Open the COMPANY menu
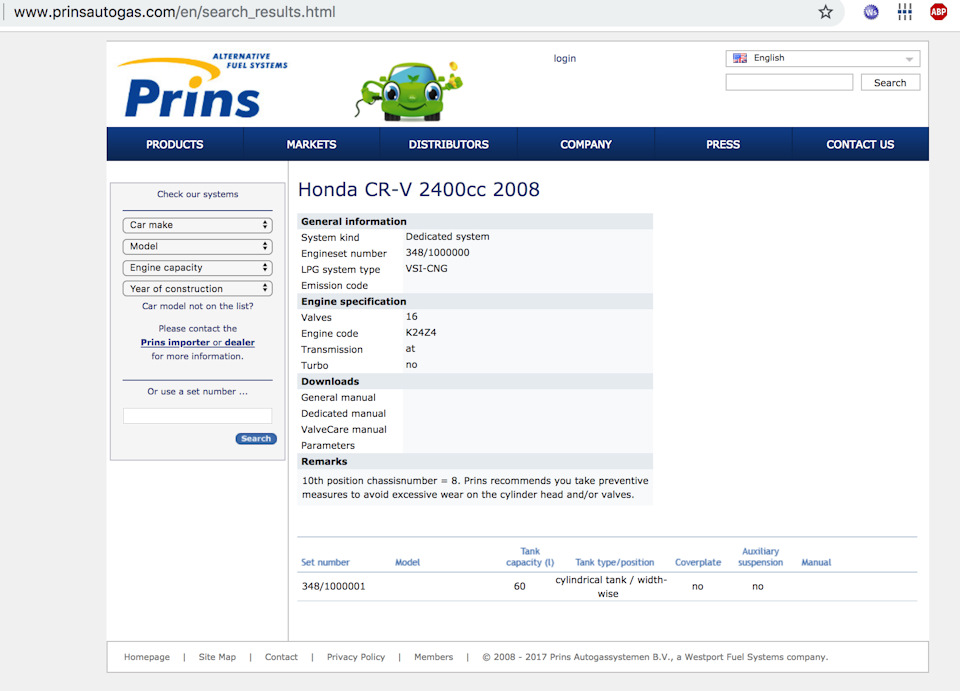This screenshot has height=691, width=960. click(586, 144)
